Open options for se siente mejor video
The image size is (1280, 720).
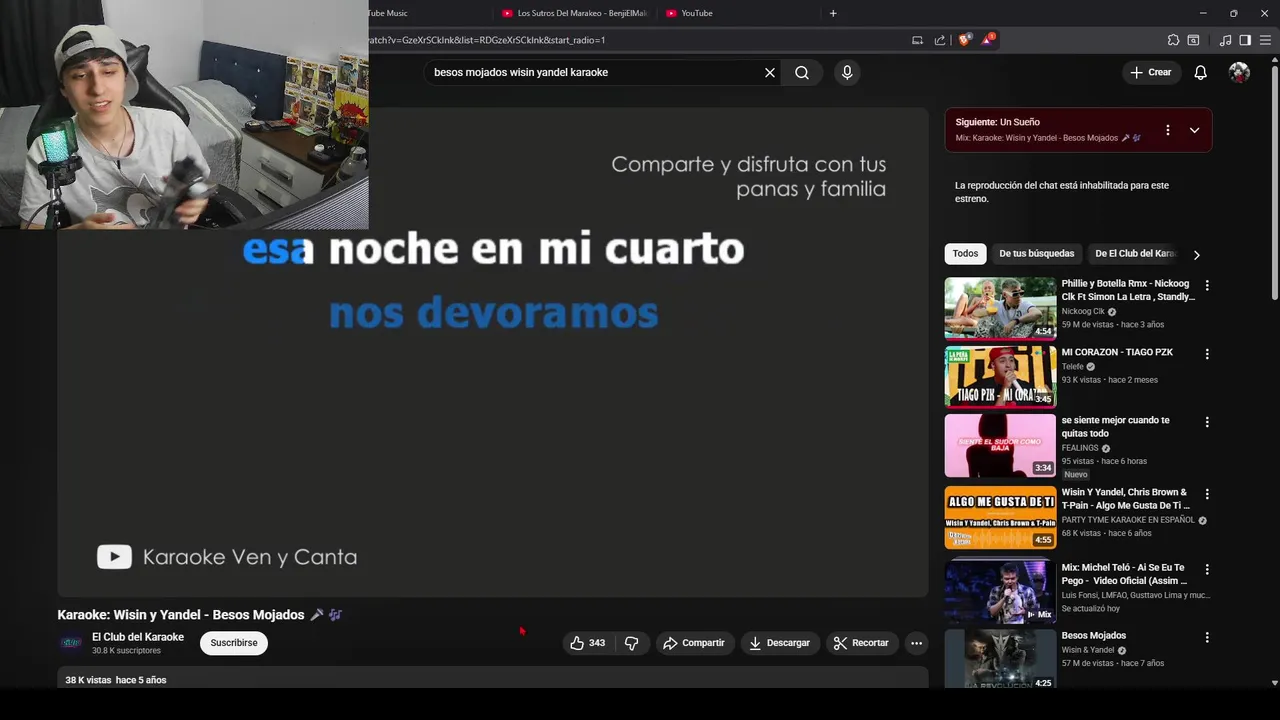click(1207, 422)
